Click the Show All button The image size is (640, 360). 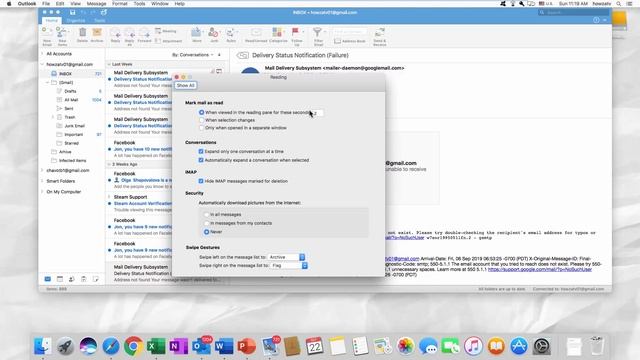(x=185, y=85)
